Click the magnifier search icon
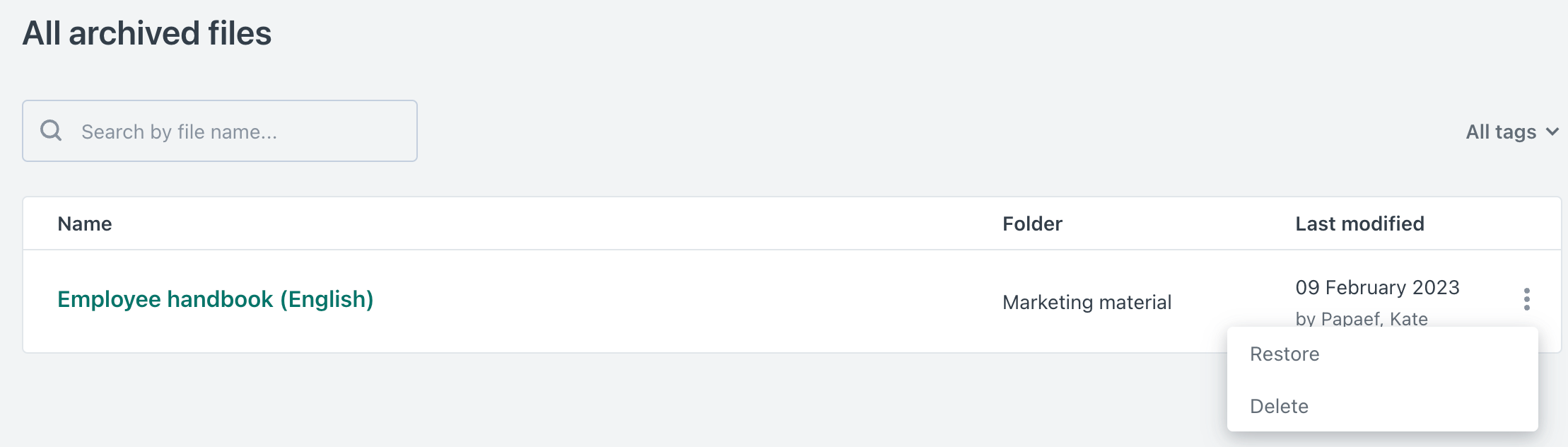 tap(51, 131)
